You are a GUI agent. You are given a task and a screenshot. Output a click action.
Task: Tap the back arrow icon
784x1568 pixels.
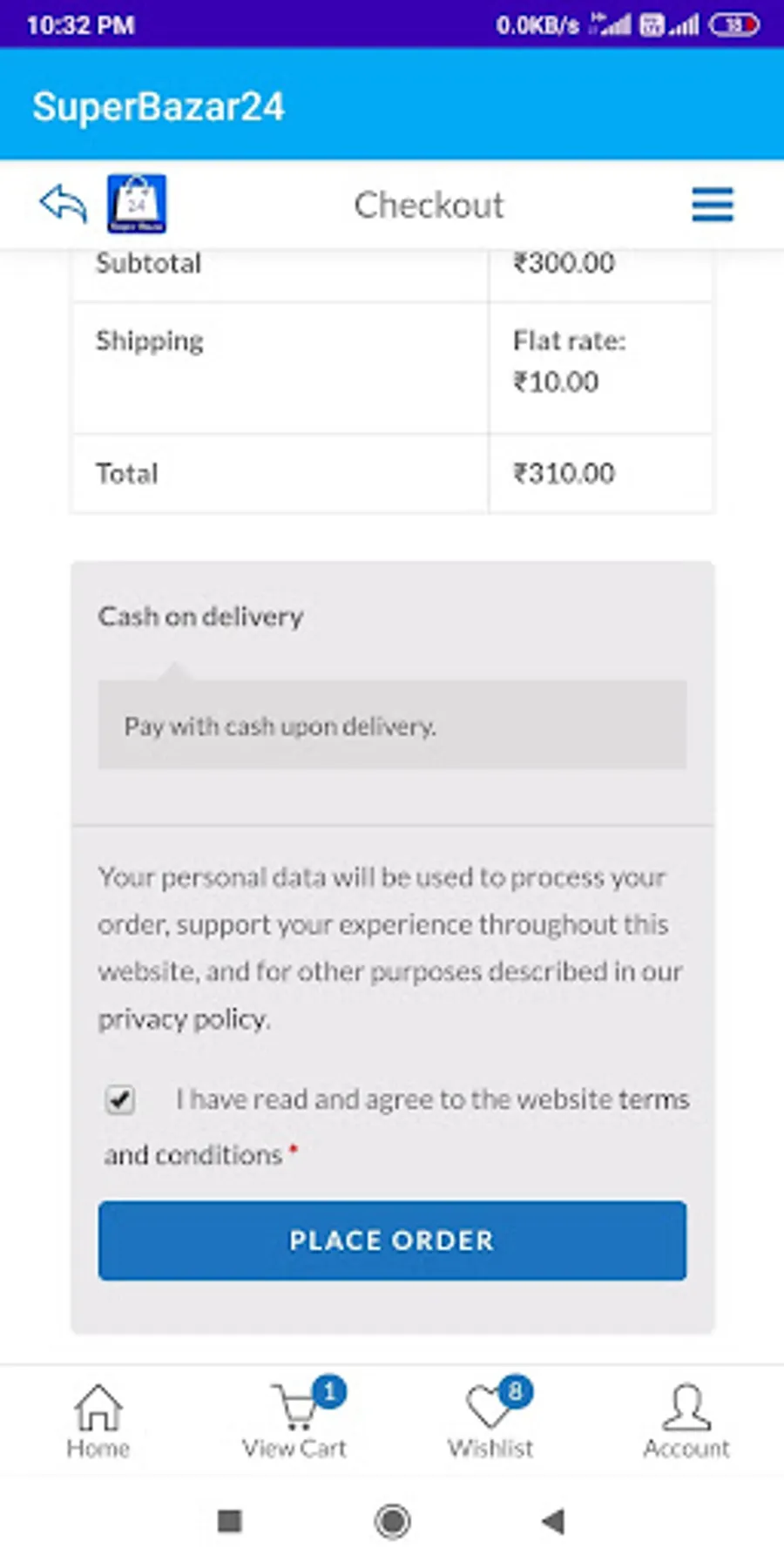(64, 205)
